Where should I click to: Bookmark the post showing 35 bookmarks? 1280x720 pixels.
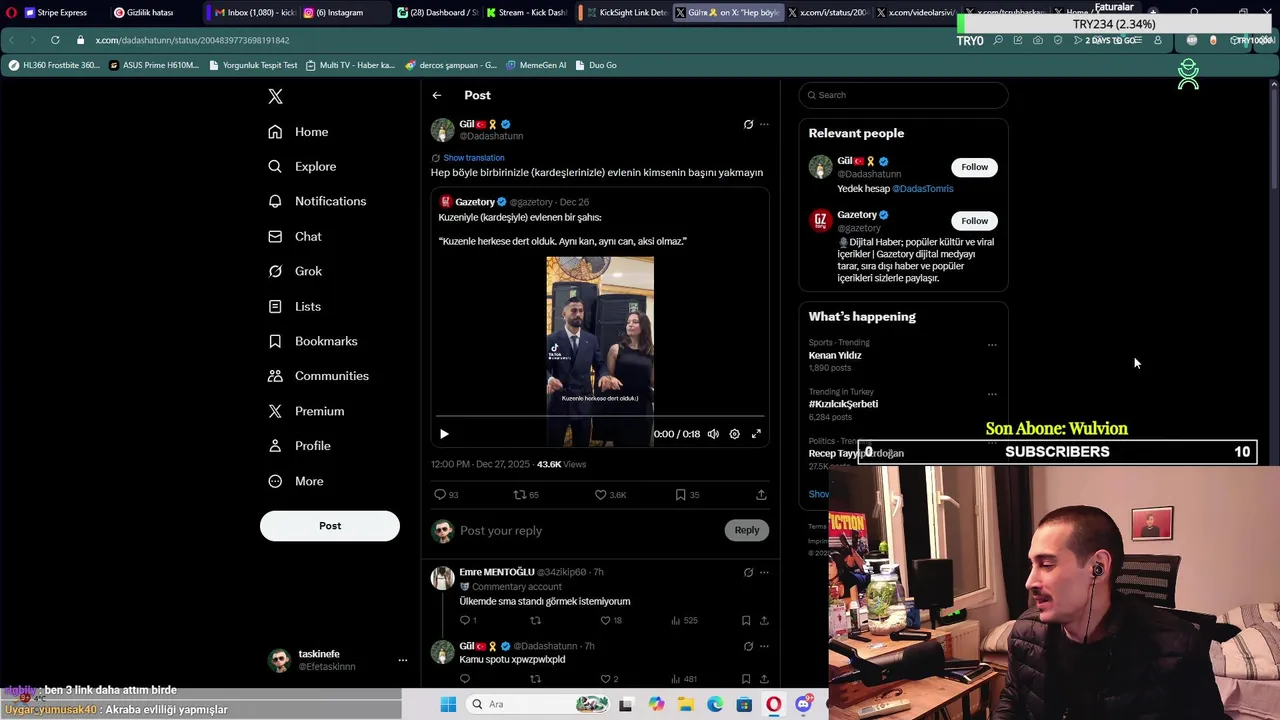tap(687, 495)
